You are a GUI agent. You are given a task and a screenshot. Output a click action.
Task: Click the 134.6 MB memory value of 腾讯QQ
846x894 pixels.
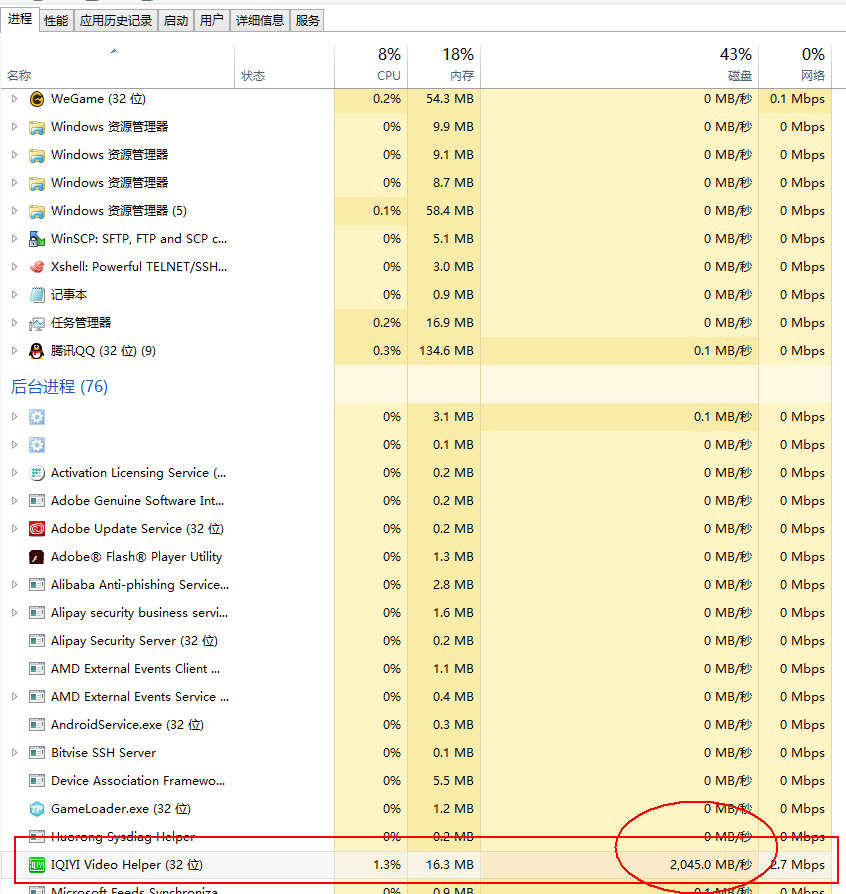tap(446, 351)
